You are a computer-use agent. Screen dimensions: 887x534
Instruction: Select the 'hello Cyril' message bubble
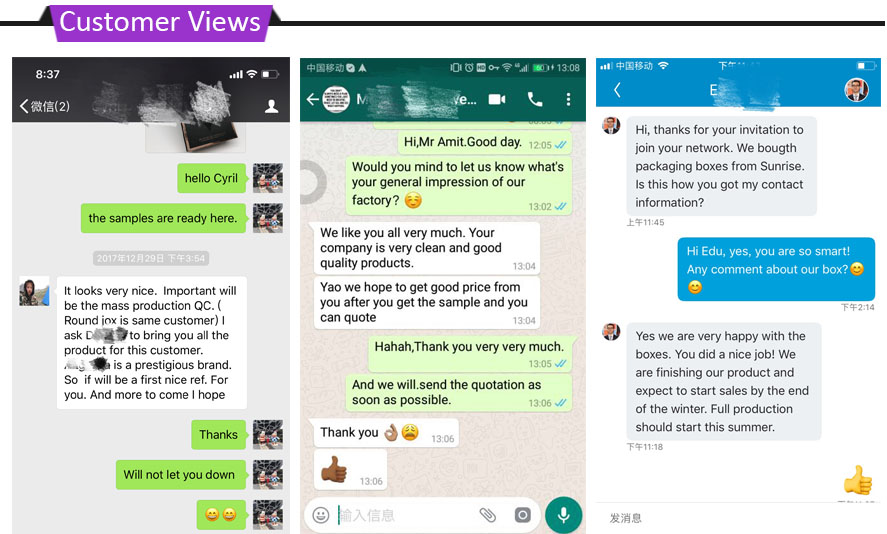point(212,178)
